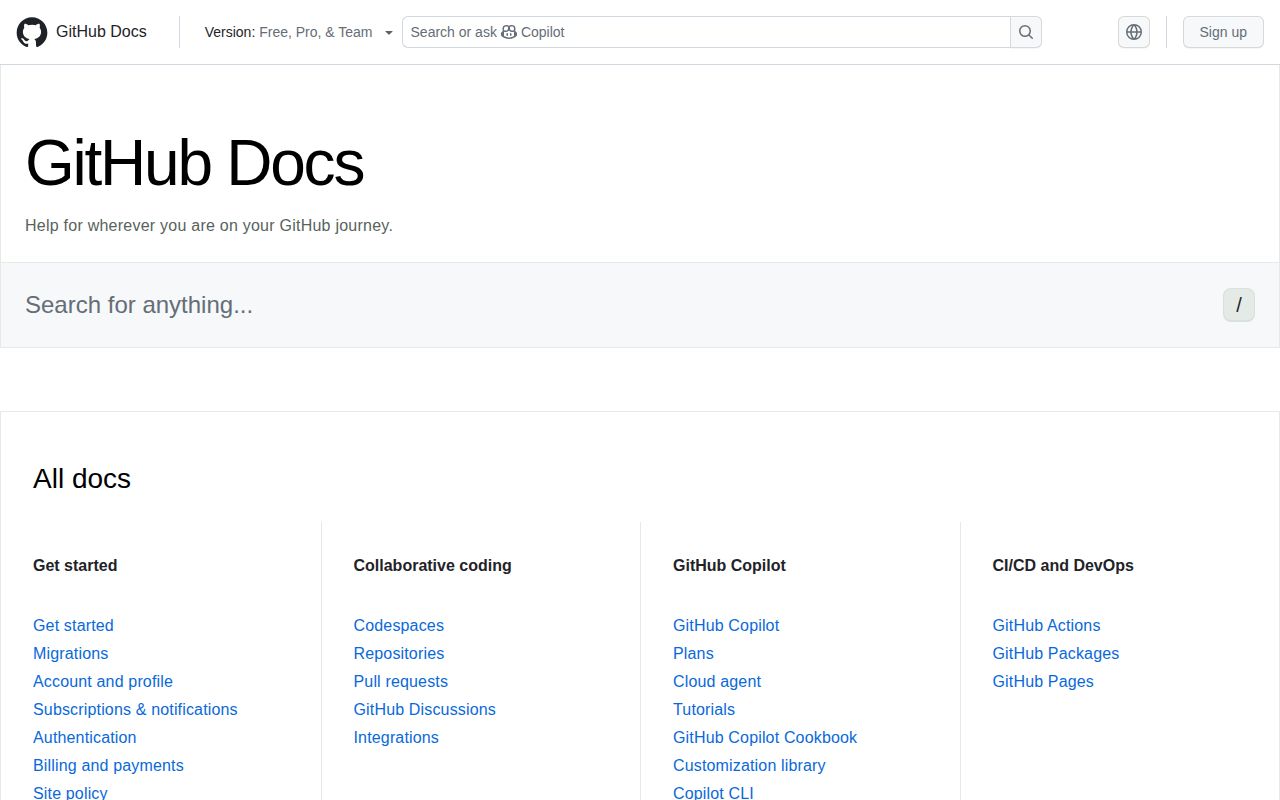Open Subscriptions & notifications link
This screenshot has width=1280, height=800.
(x=135, y=709)
